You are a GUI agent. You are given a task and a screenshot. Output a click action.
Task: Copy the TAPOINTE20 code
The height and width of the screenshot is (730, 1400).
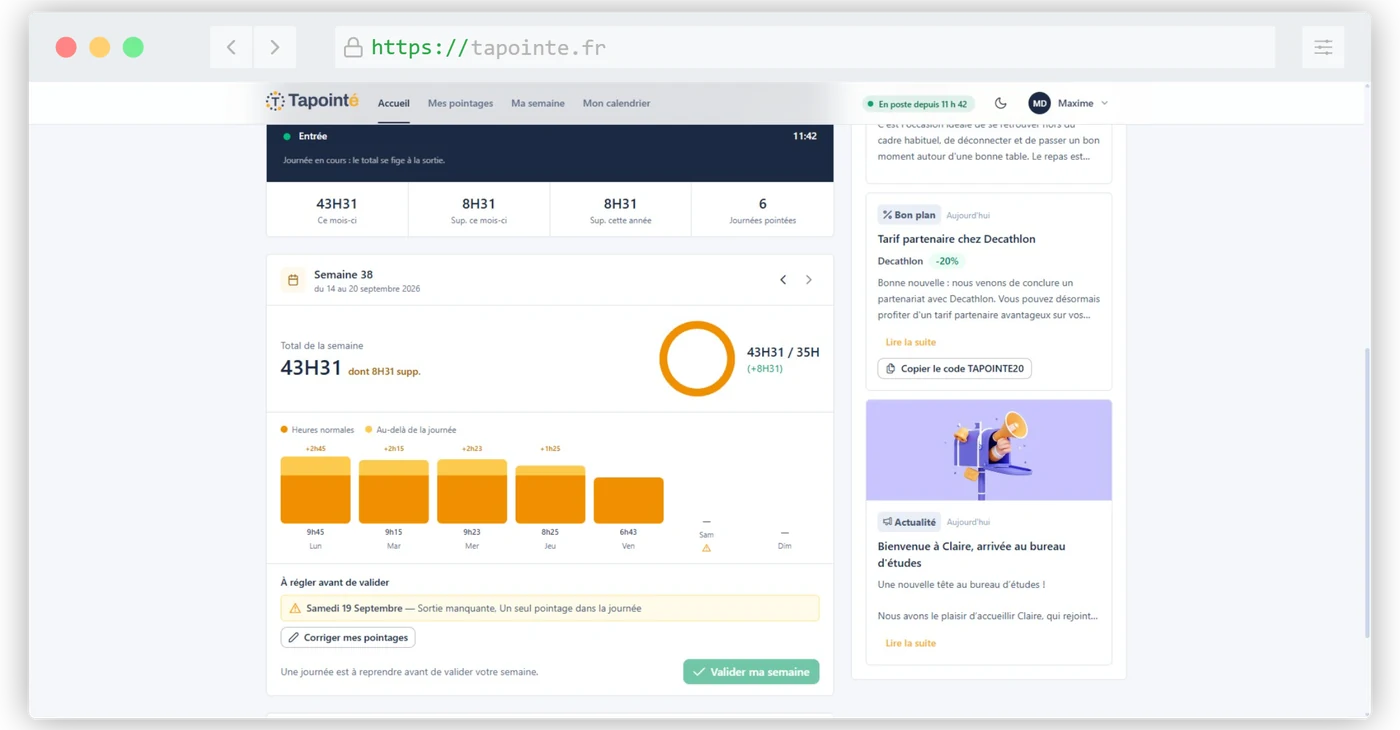(954, 369)
